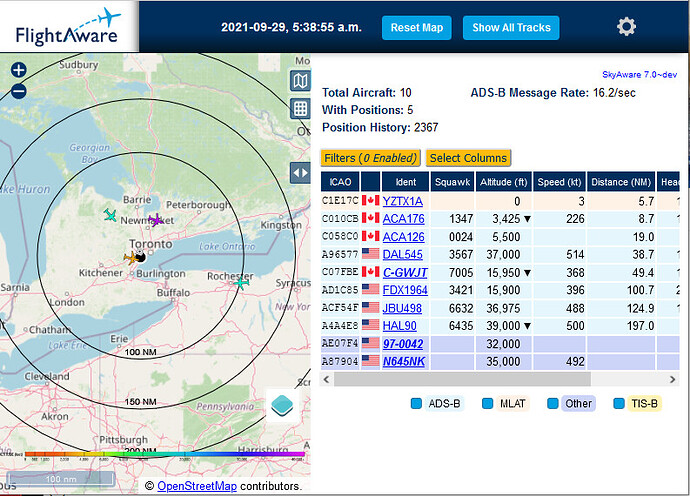Image resolution: width=690 pixels, height=496 pixels.
Task: Open flight link JBU498
Action: click(402, 308)
